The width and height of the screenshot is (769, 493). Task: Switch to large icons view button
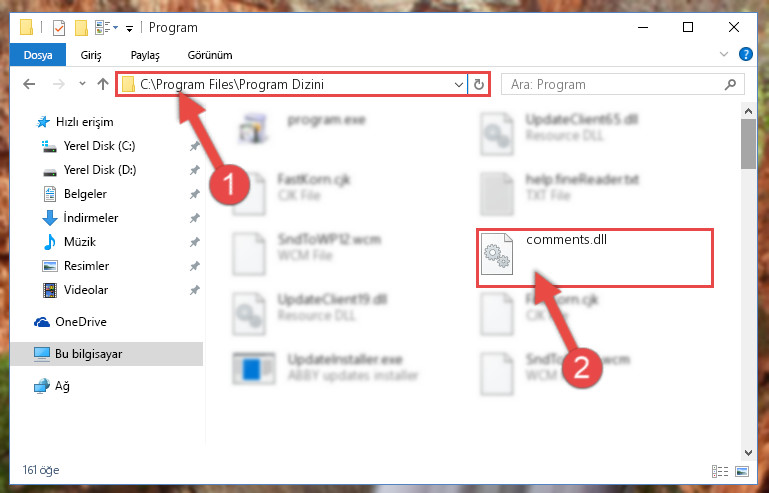pyautogui.click(x=742, y=471)
